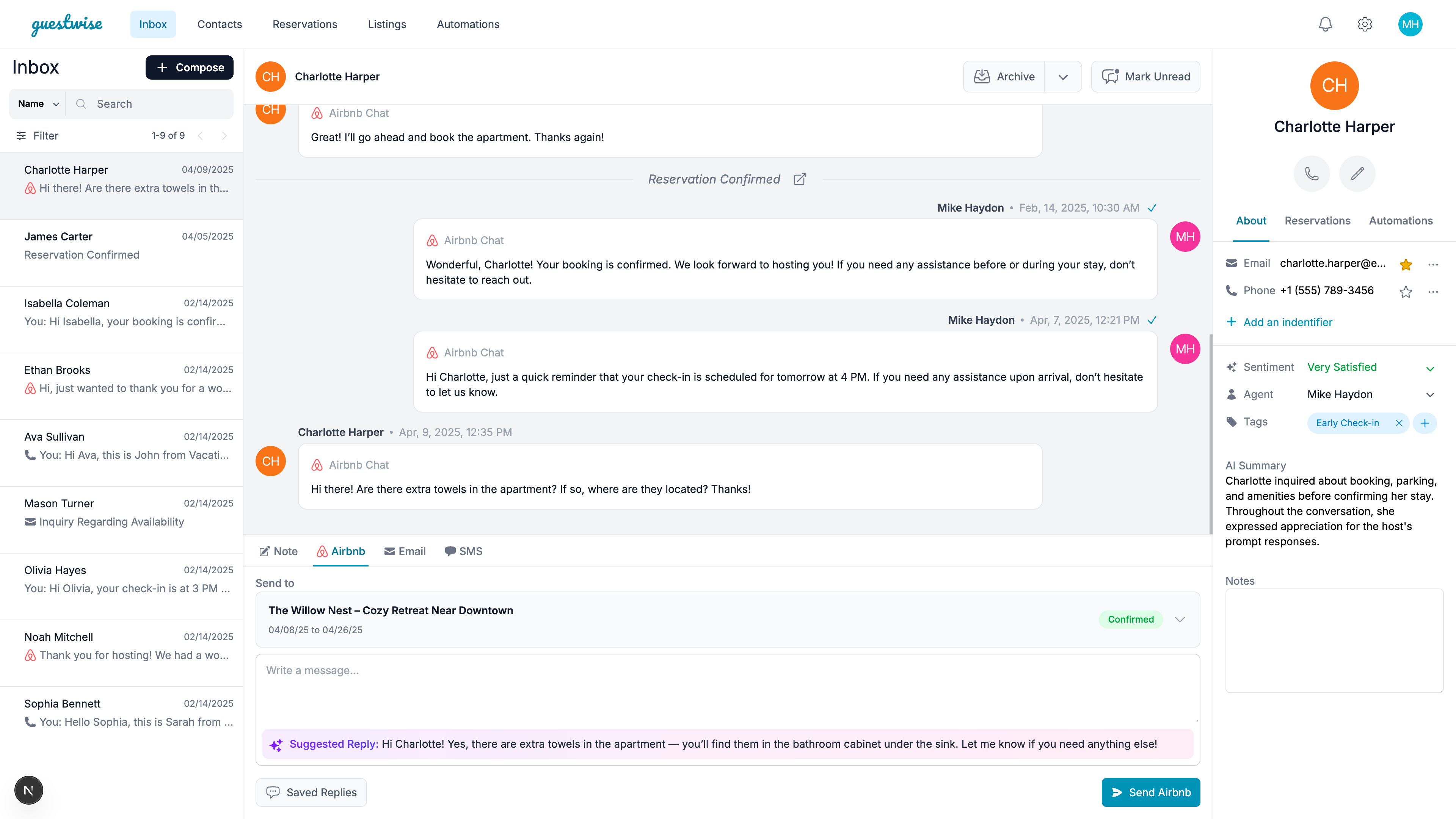Open Listings in top navigation
Image resolution: width=1456 pixels, height=819 pixels.
[x=387, y=24]
